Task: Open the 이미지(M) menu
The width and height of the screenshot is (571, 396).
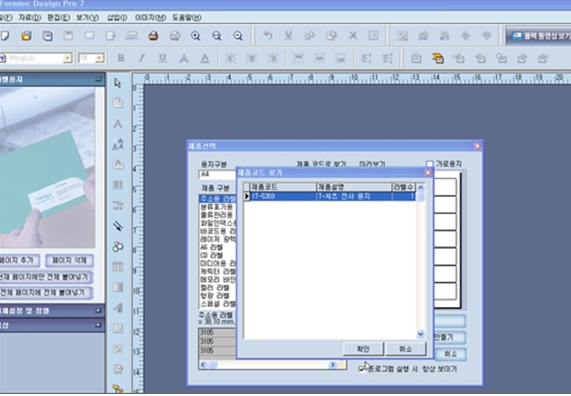Action: pyautogui.click(x=150, y=17)
